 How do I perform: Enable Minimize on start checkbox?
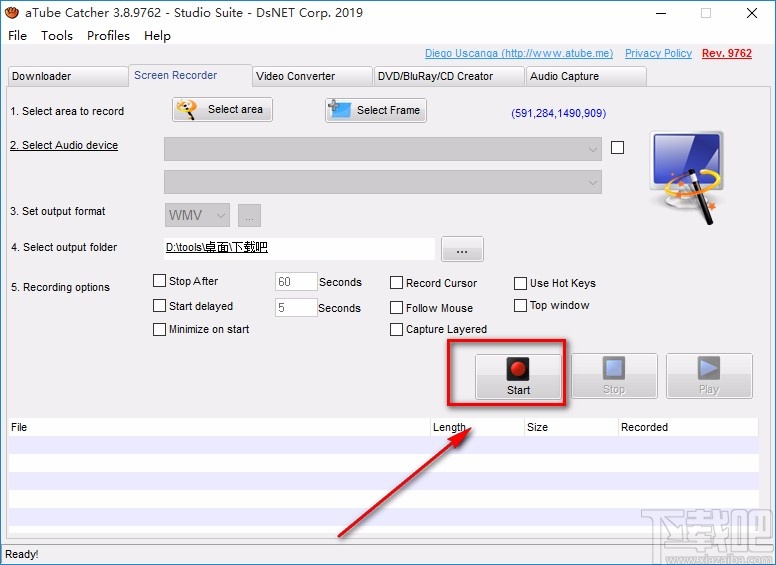point(159,330)
